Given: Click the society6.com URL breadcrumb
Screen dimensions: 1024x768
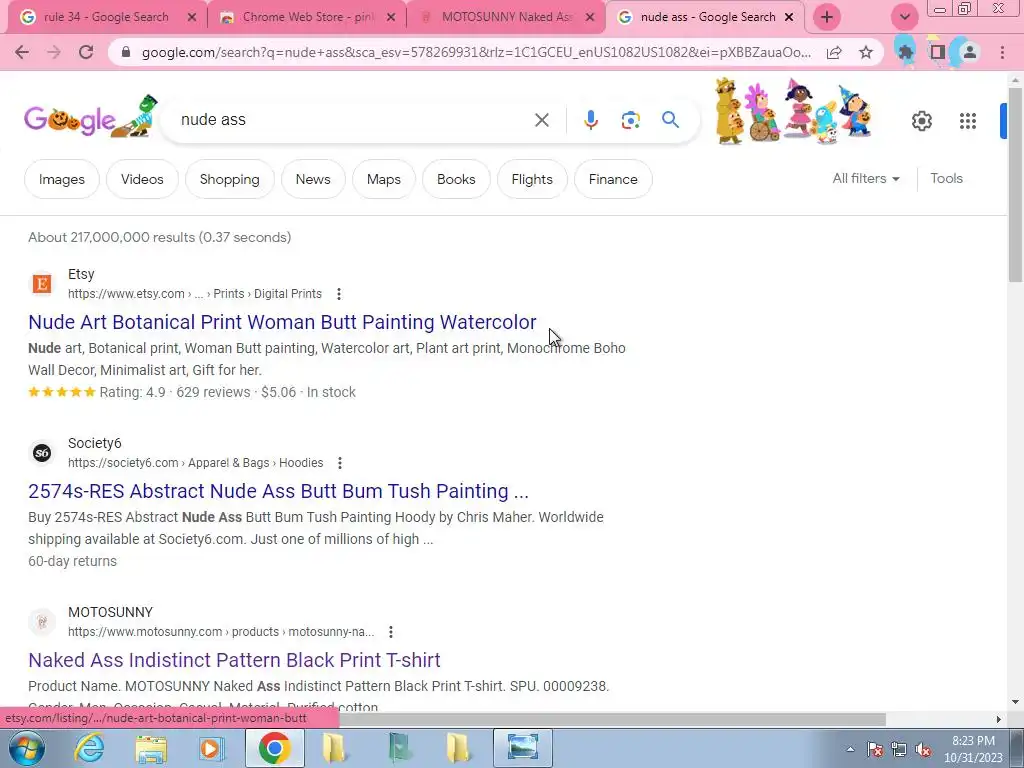Looking at the screenshot, I should pos(195,463).
